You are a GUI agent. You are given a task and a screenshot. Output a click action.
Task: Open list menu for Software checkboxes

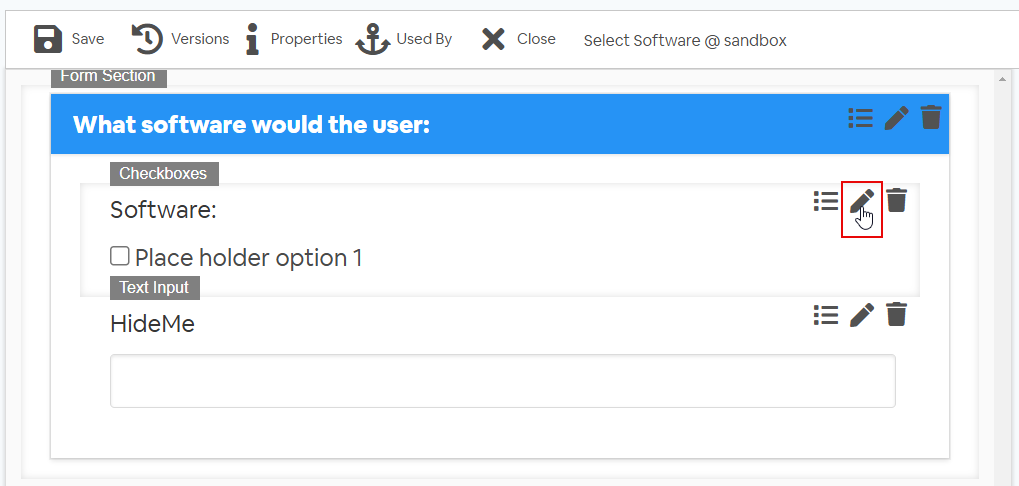point(826,201)
